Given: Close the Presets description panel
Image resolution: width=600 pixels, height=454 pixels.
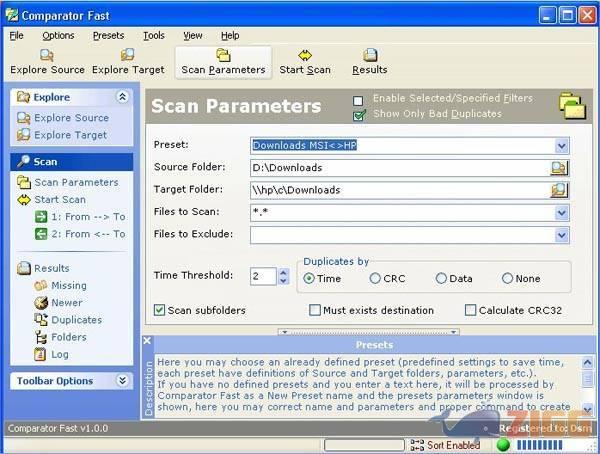Looking at the screenshot, I should [148, 342].
